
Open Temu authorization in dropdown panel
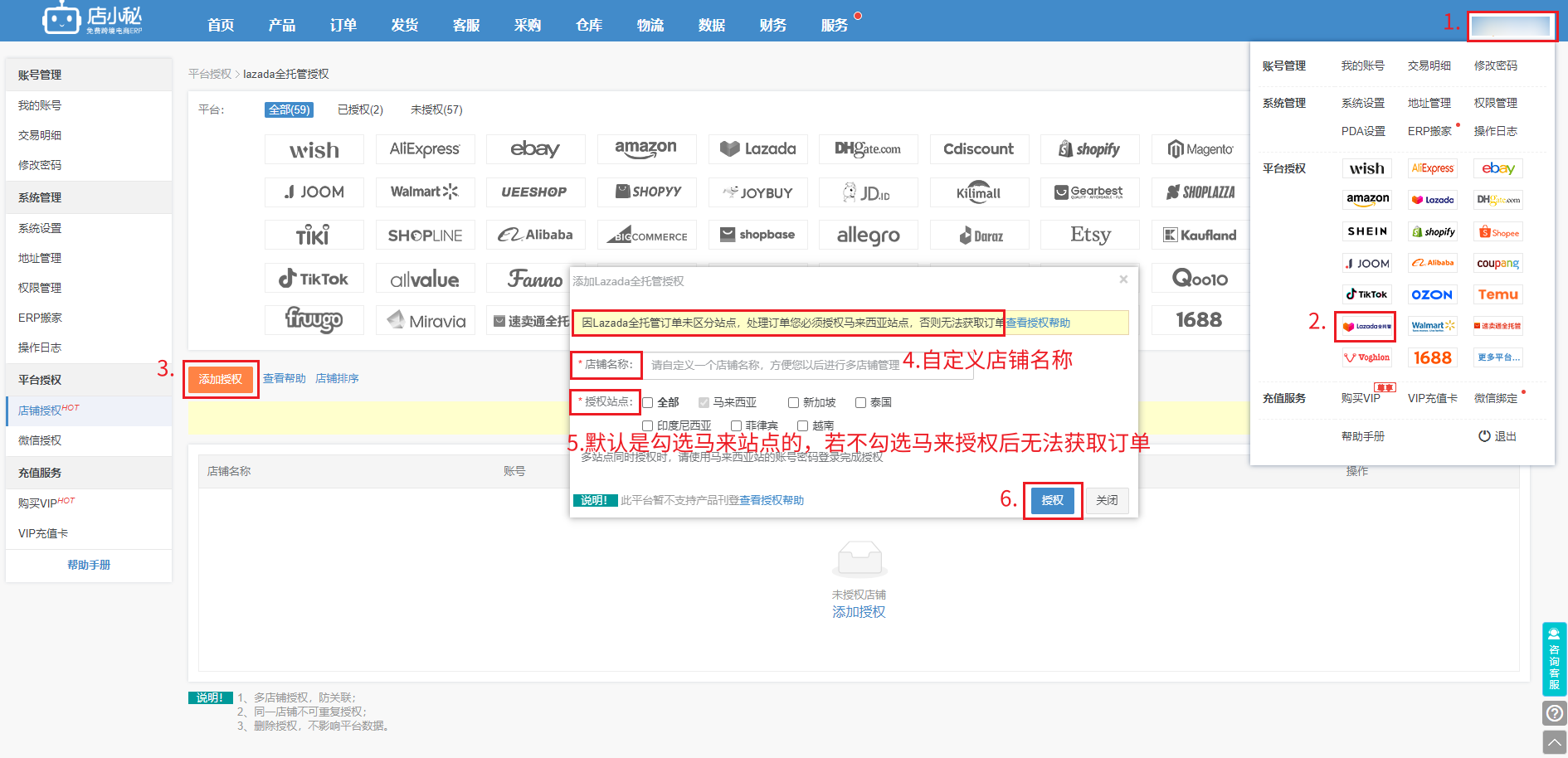[x=1498, y=294]
